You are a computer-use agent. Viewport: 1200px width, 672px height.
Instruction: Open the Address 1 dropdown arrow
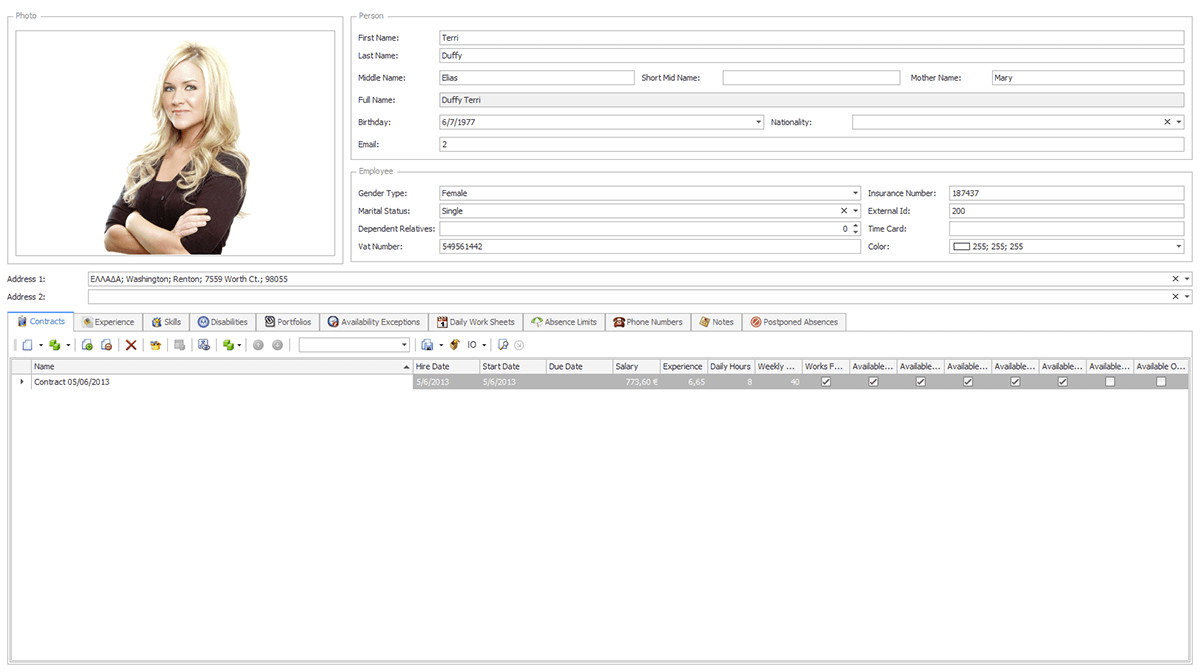(1187, 279)
